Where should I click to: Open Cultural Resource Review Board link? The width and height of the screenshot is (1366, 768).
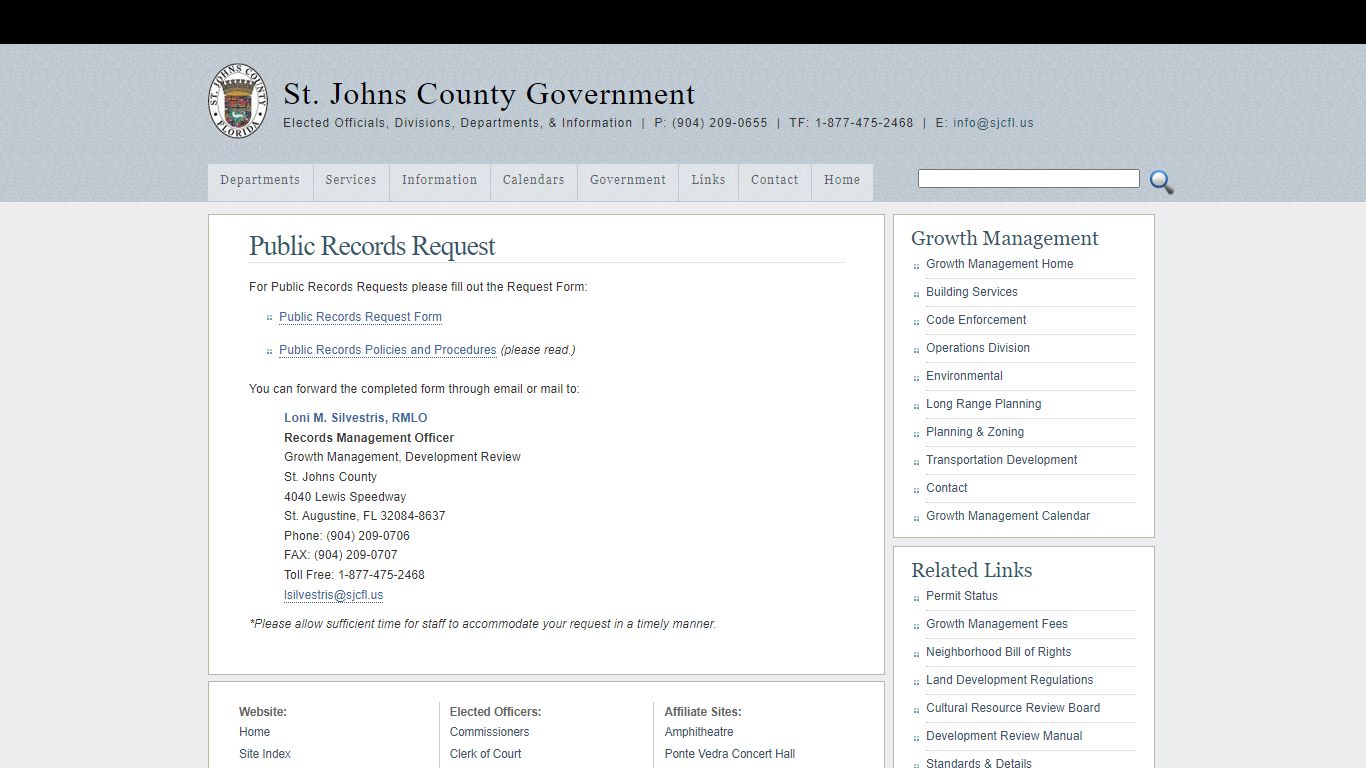coord(1013,708)
